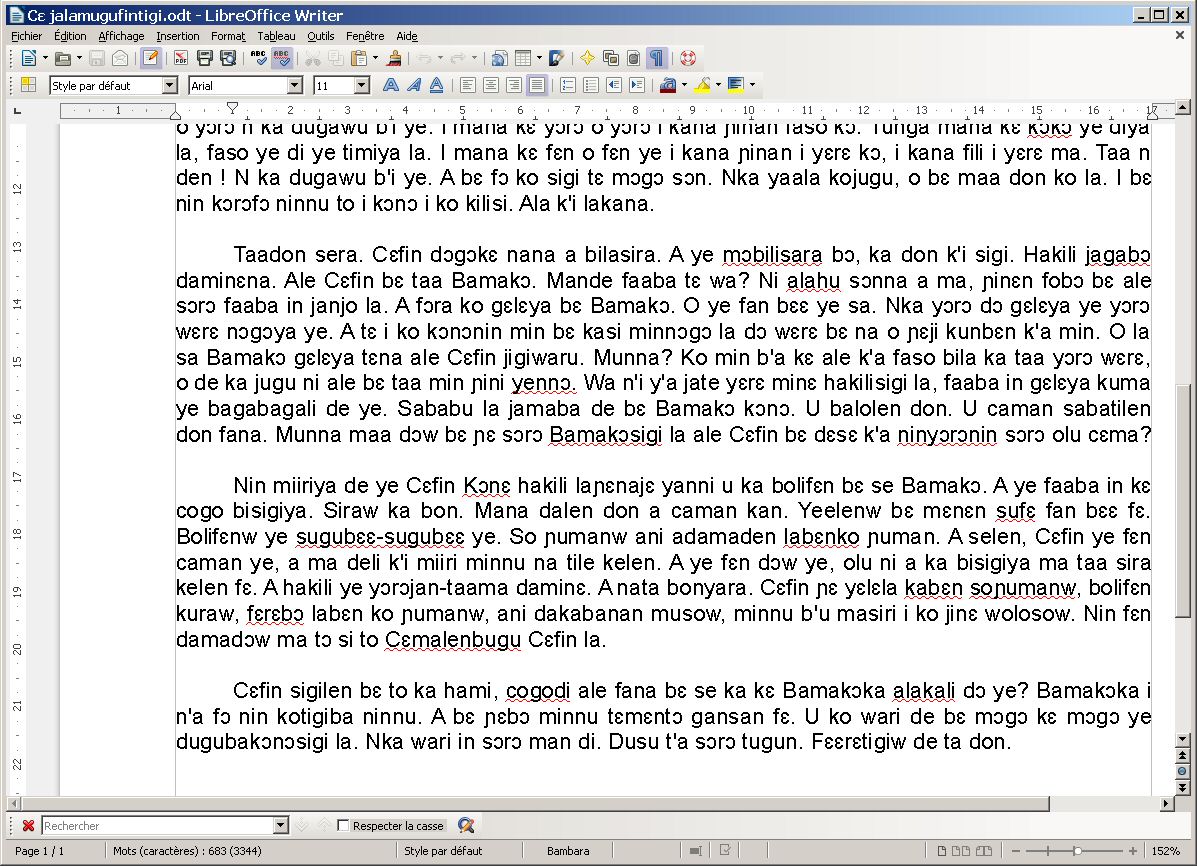Screen dimensions: 1197x866
Task: Open the Outils menu
Action: coord(321,36)
